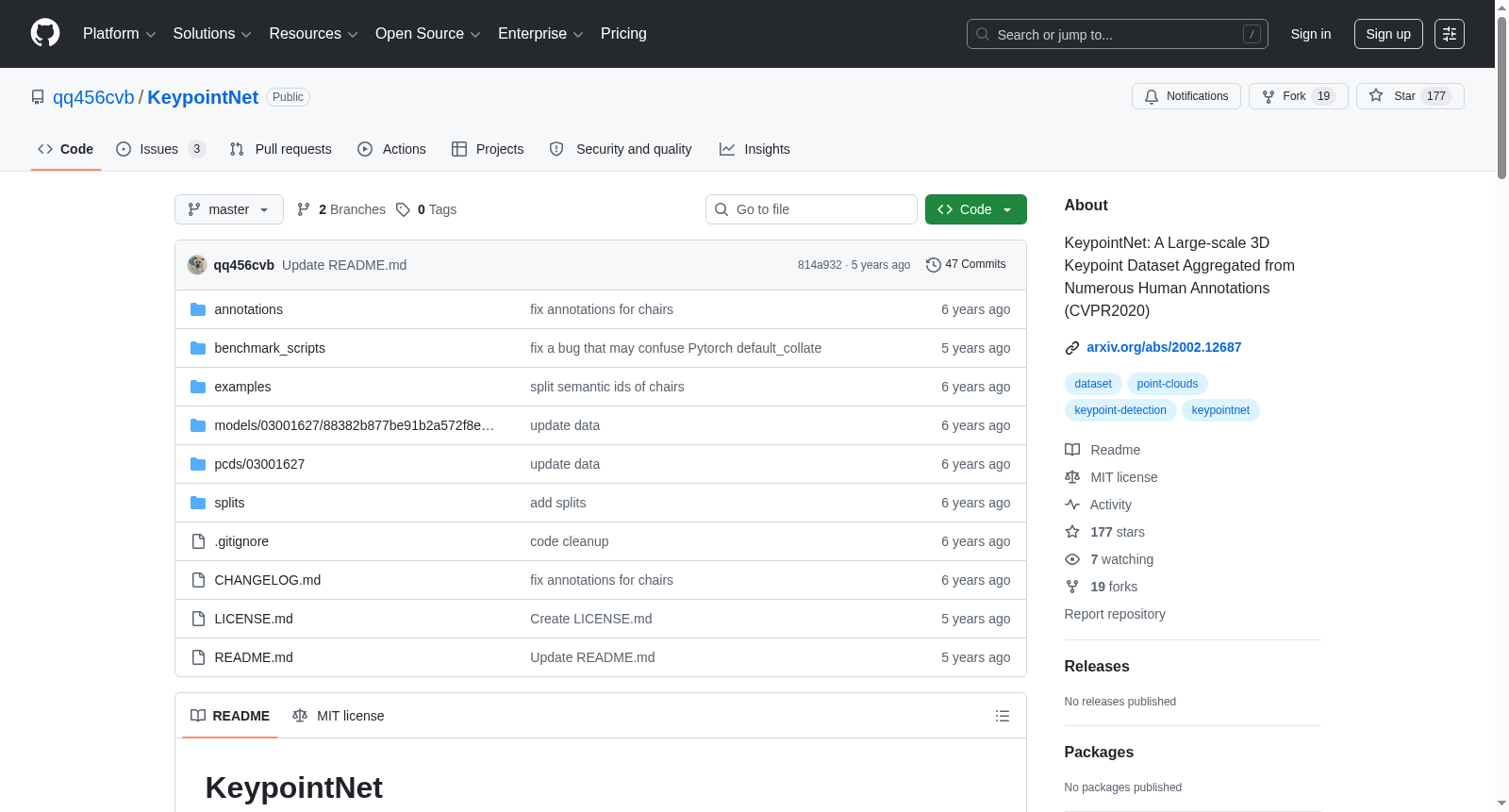
Task: Open the README outline list icon
Action: pos(1003,716)
